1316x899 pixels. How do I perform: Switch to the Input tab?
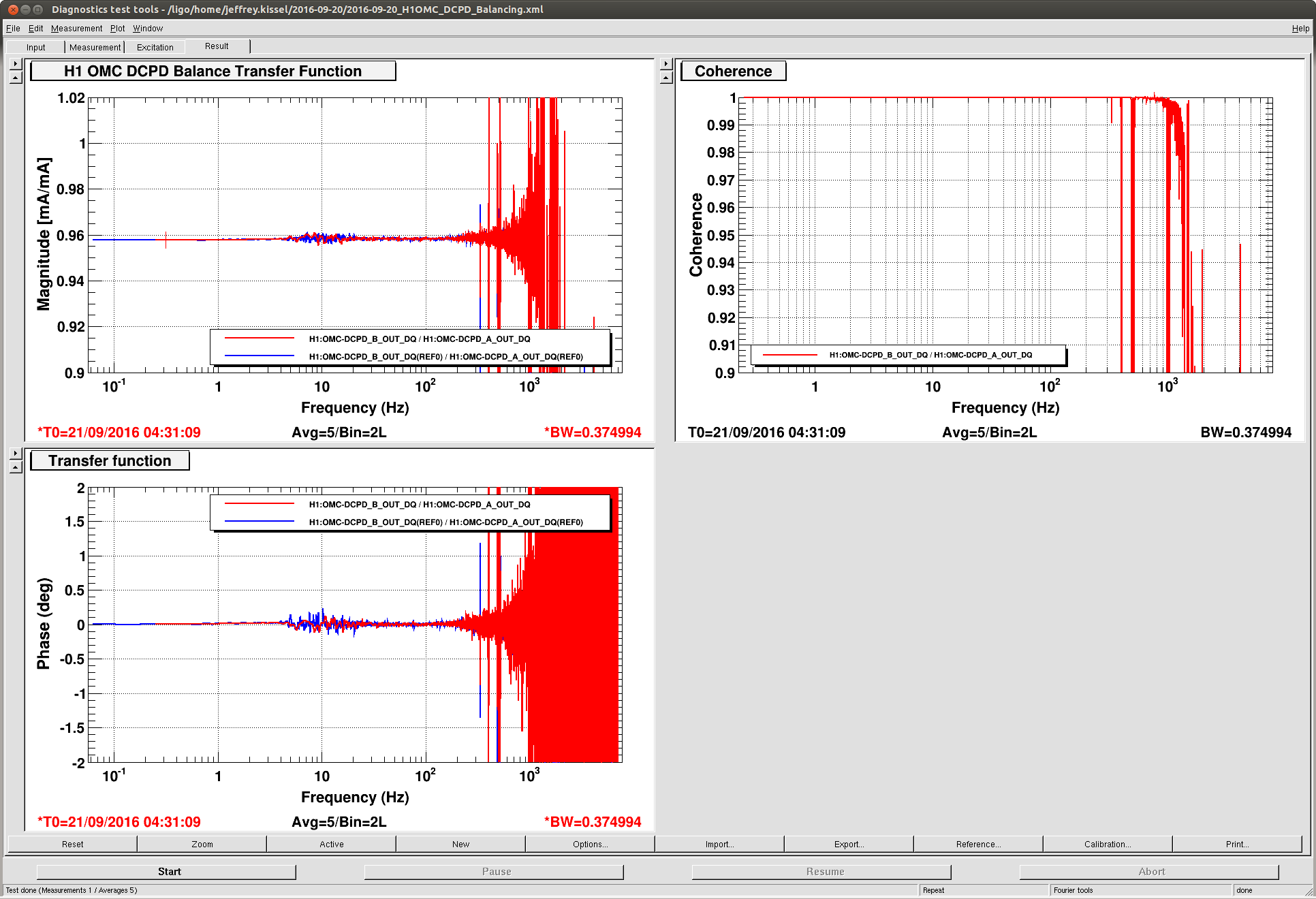tap(35, 47)
